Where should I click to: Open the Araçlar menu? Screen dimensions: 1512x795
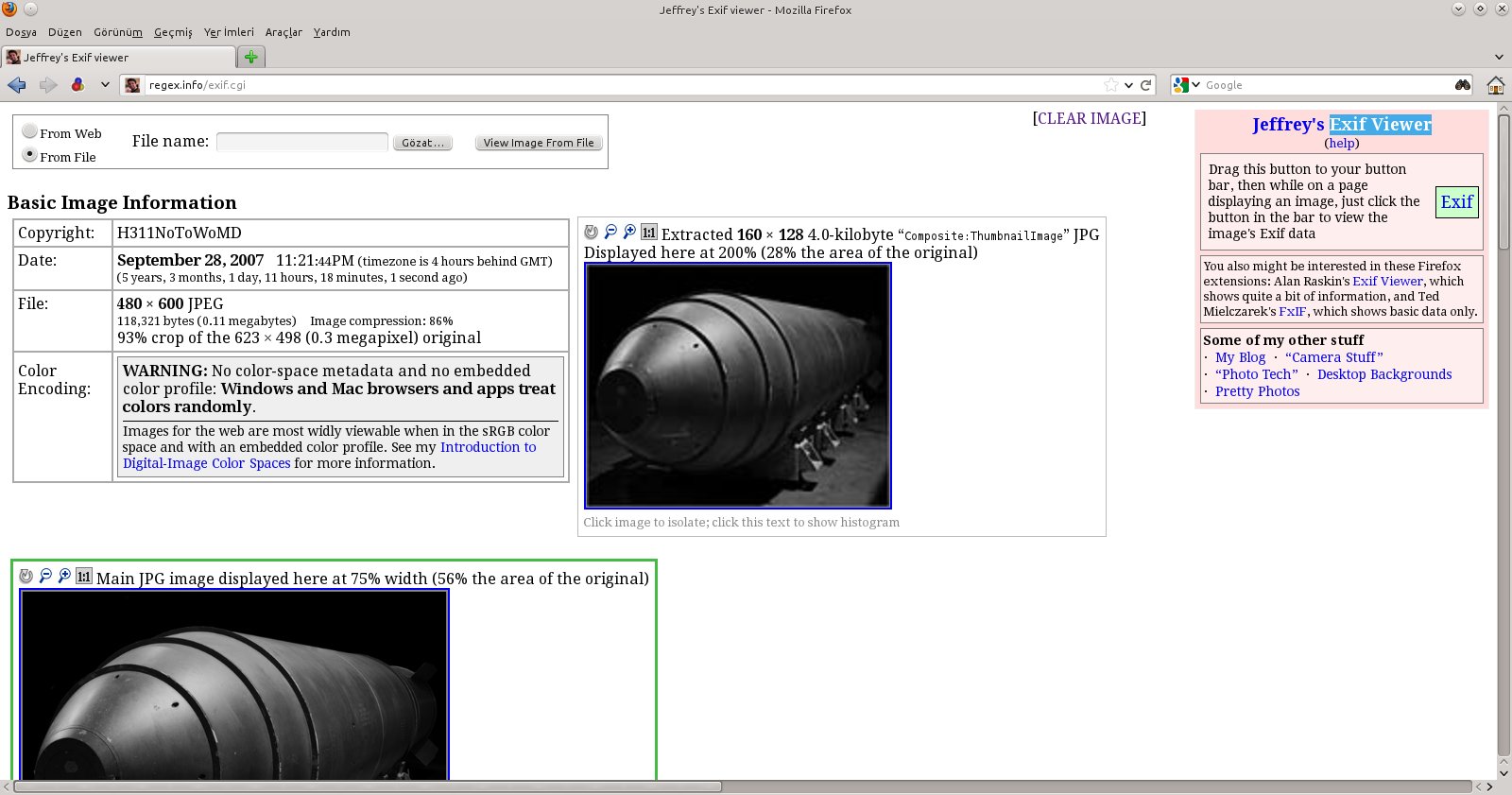[283, 32]
